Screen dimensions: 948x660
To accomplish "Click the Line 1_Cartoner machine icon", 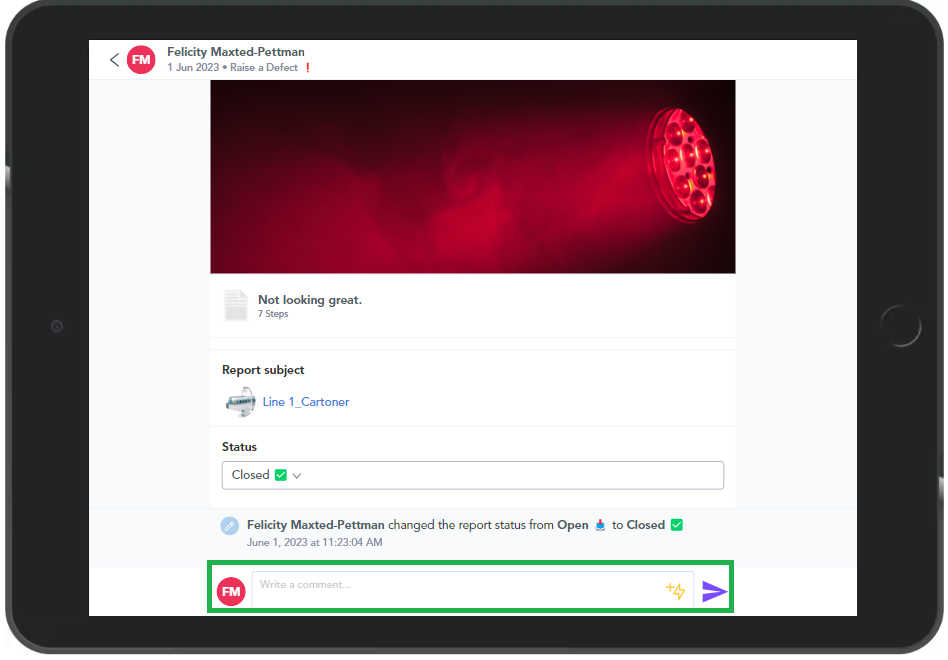I will coord(239,402).
